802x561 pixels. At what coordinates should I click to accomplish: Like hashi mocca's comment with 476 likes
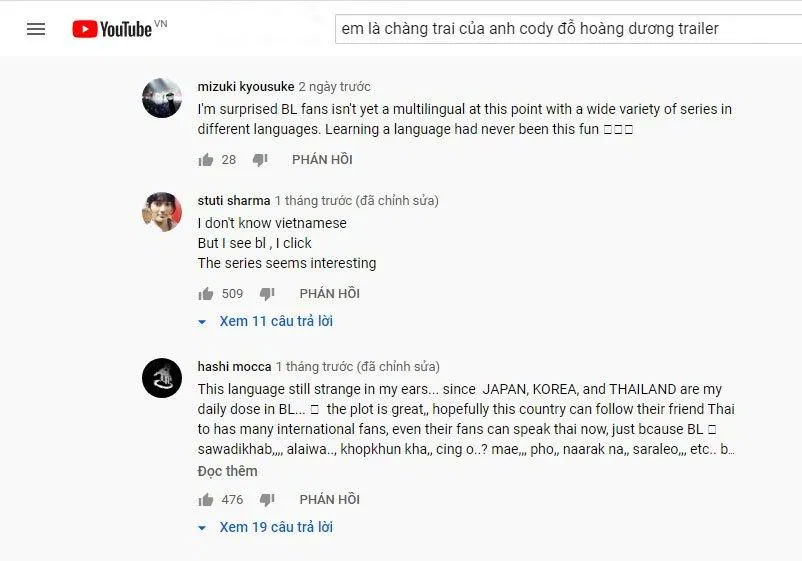pyautogui.click(x=206, y=500)
